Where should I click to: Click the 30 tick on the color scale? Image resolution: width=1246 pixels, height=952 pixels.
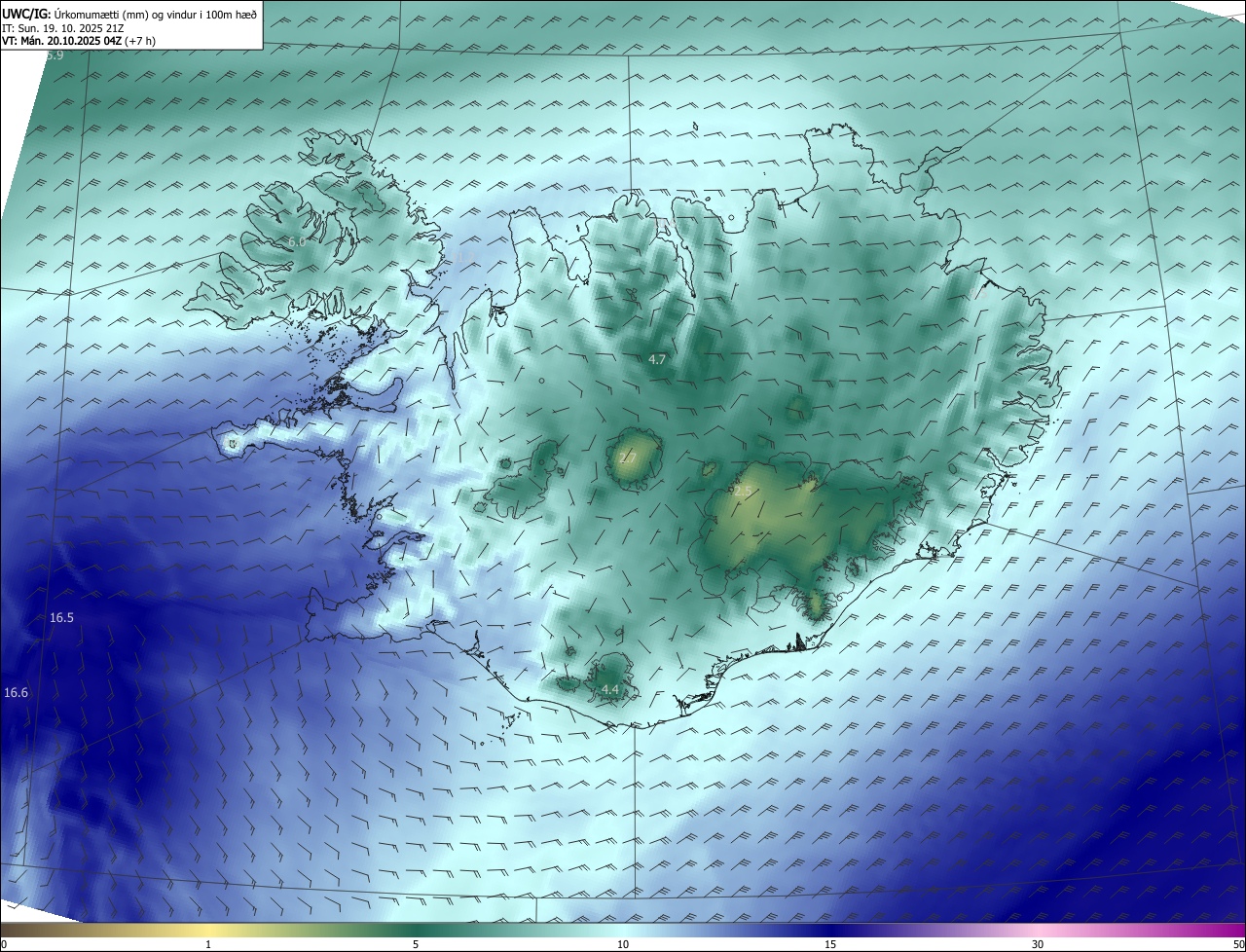point(1038,944)
